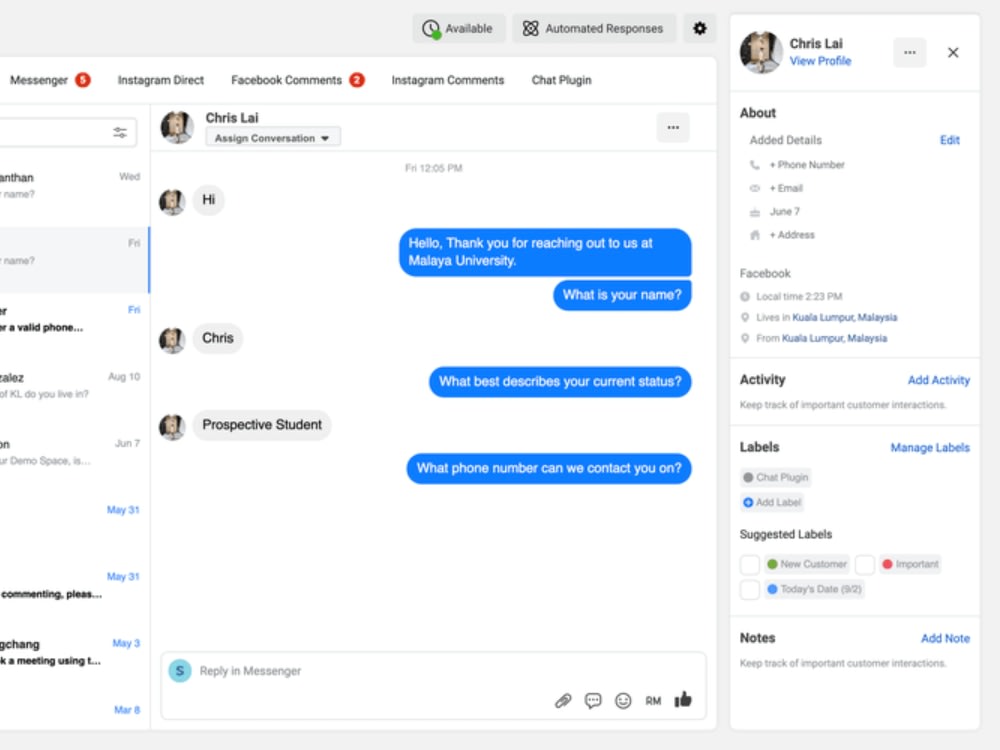Screen dimensions: 1000x750
Task: Open the View Profile link
Action: [x=820, y=61]
